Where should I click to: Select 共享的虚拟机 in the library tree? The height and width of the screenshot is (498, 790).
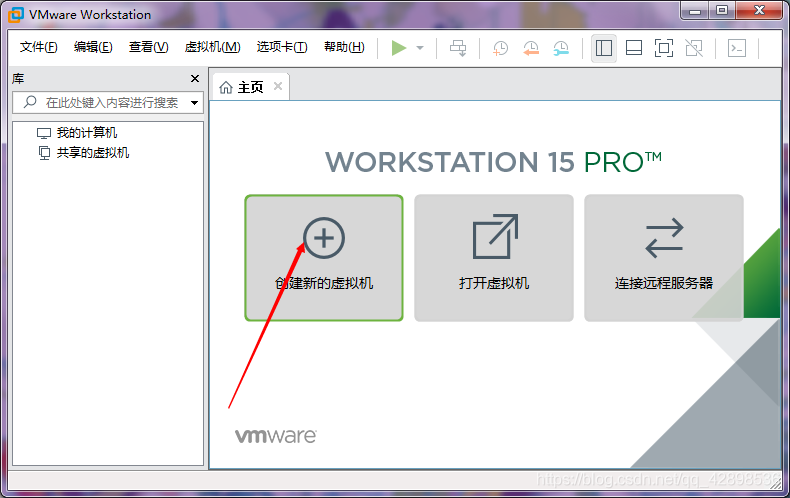83,153
